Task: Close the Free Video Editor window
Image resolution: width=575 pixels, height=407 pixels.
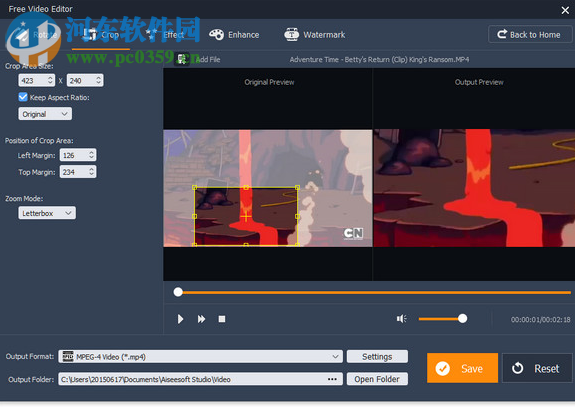Action: click(565, 10)
